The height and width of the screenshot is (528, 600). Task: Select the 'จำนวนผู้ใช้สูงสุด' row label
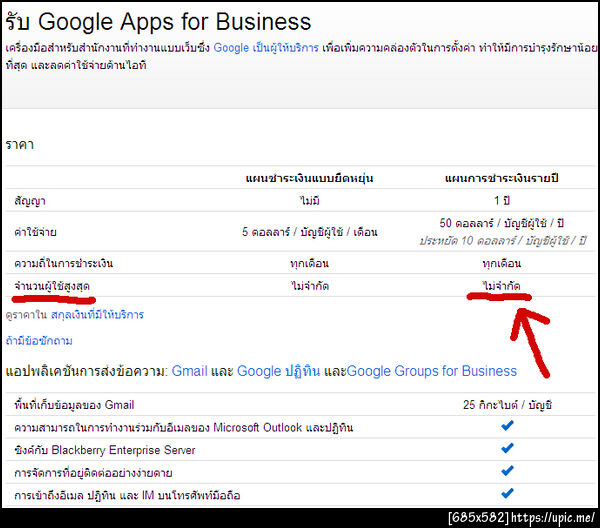tap(52, 286)
